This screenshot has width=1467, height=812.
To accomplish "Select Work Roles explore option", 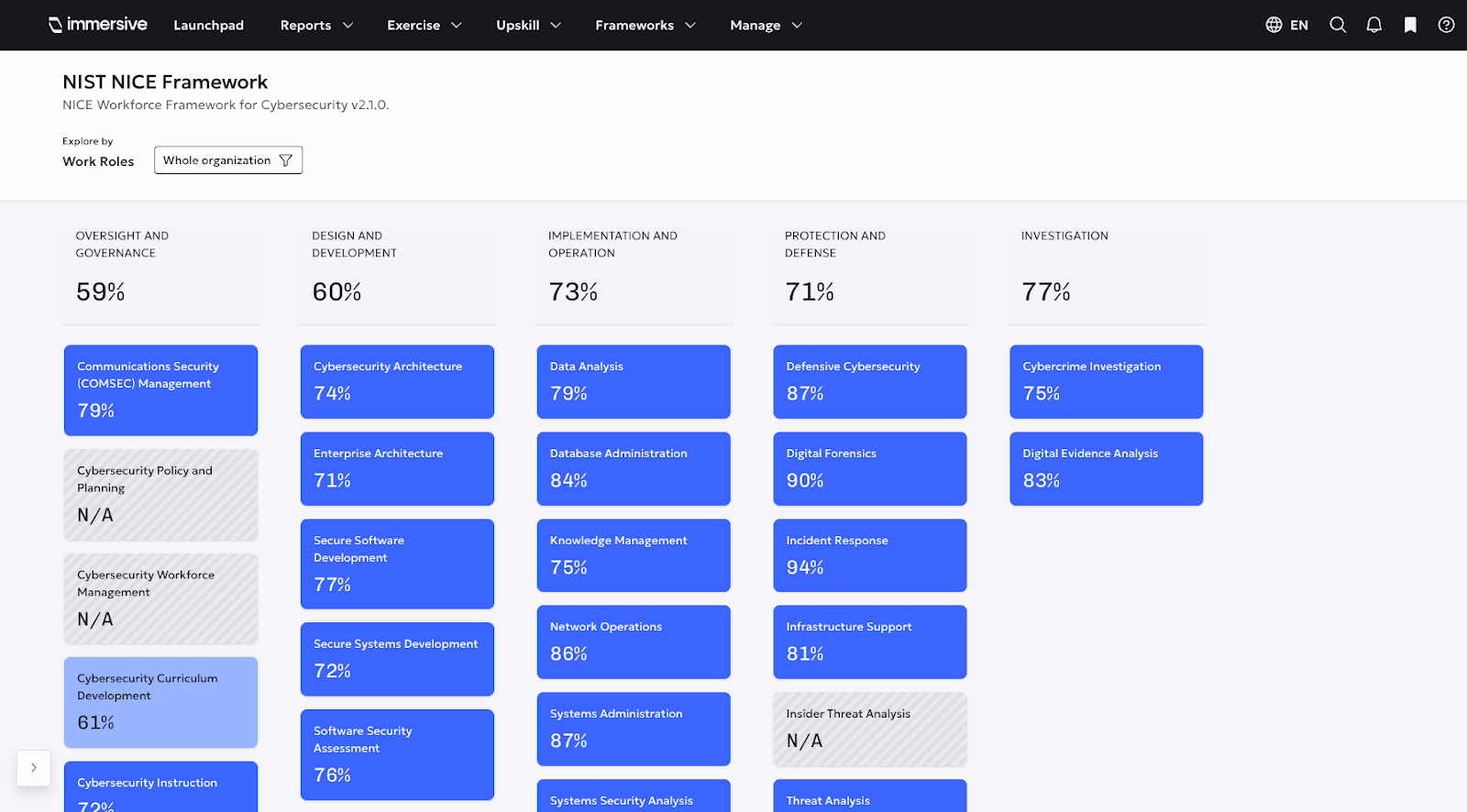I will [98, 161].
